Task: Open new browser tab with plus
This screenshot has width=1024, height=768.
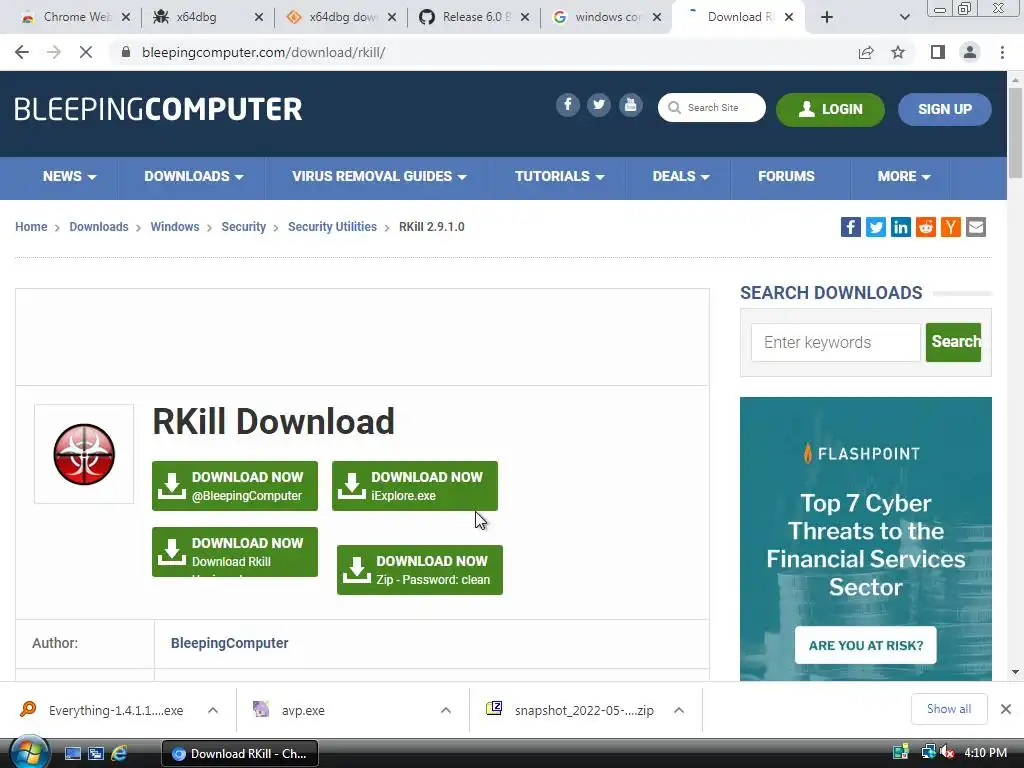Action: pyautogui.click(x=827, y=17)
